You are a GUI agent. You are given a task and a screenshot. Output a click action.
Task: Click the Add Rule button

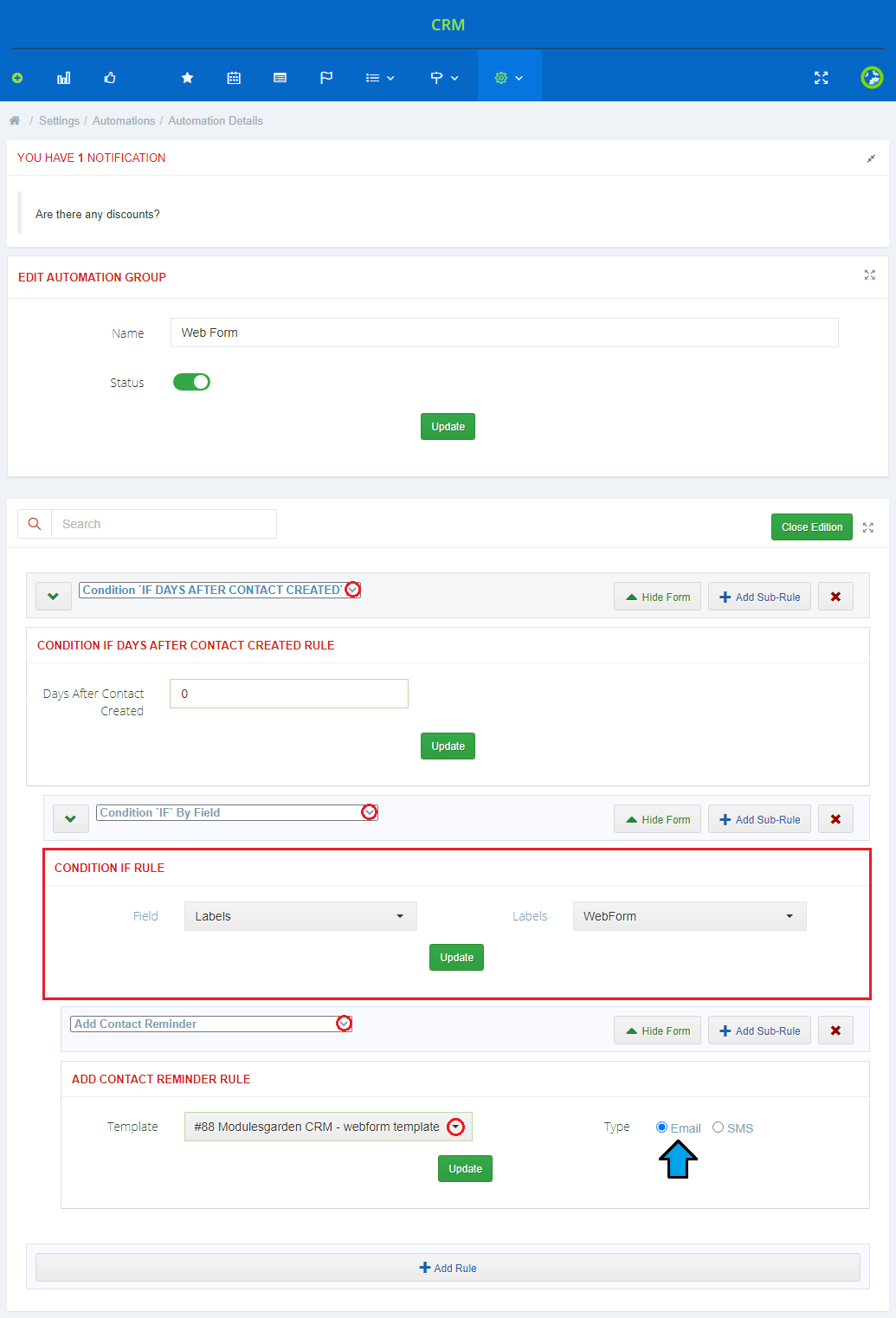pos(448,1268)
